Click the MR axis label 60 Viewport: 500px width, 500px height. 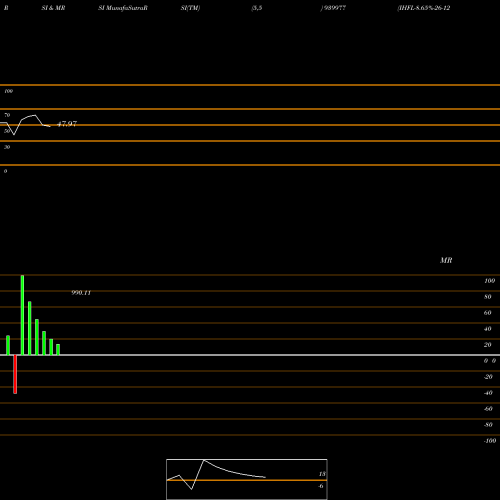488,313
